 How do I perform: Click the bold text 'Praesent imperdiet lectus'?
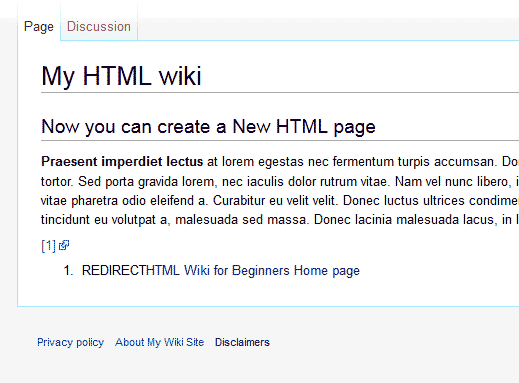click(122, 162)
